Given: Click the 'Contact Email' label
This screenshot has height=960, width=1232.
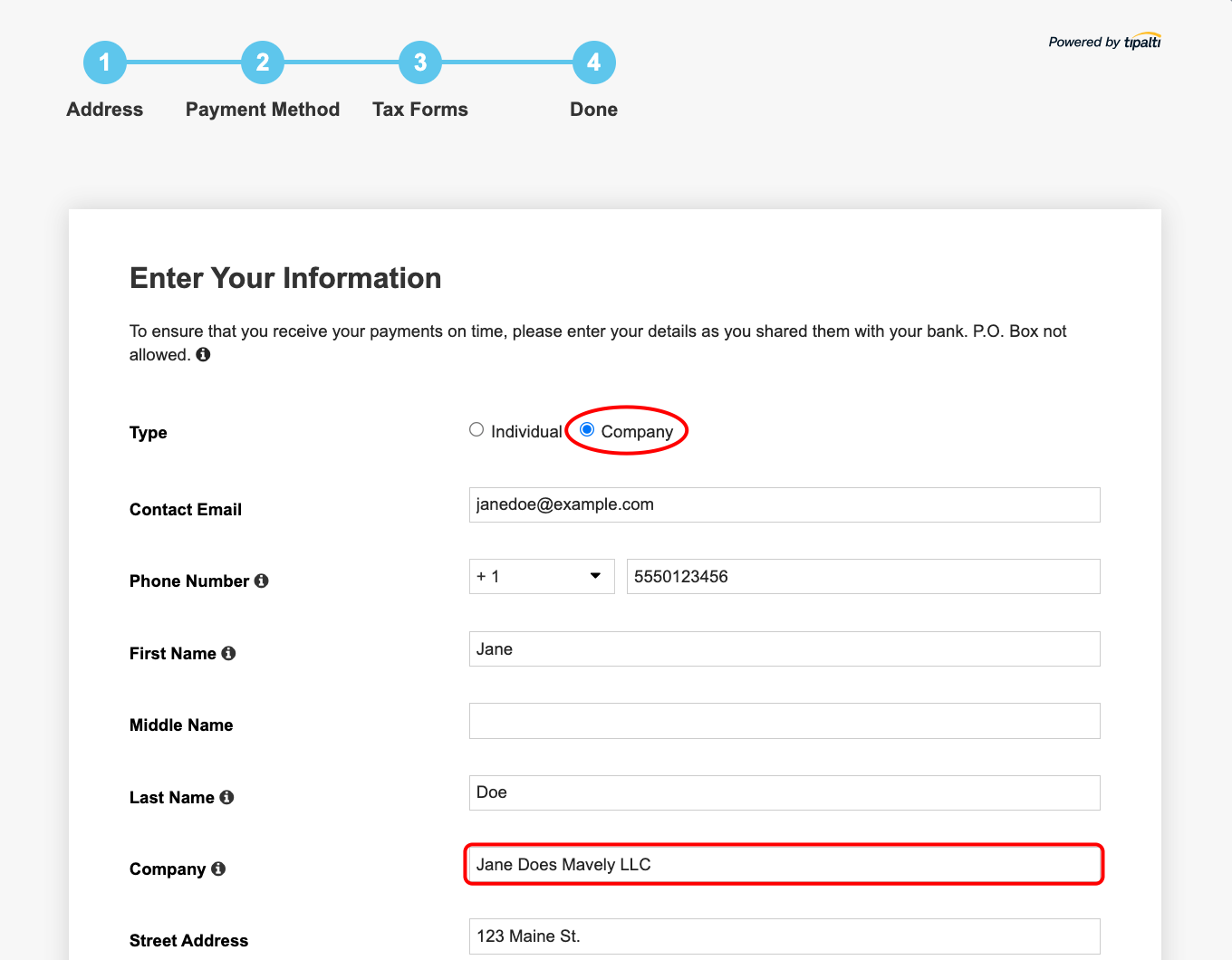Looking at the screenshot, I should (186, 509).
